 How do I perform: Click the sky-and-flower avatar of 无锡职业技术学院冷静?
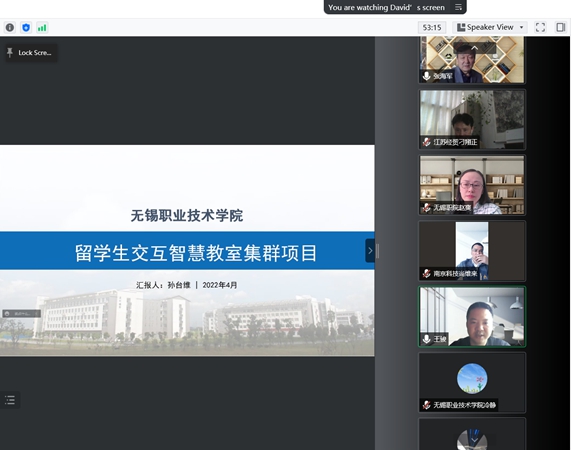point(472,378)
